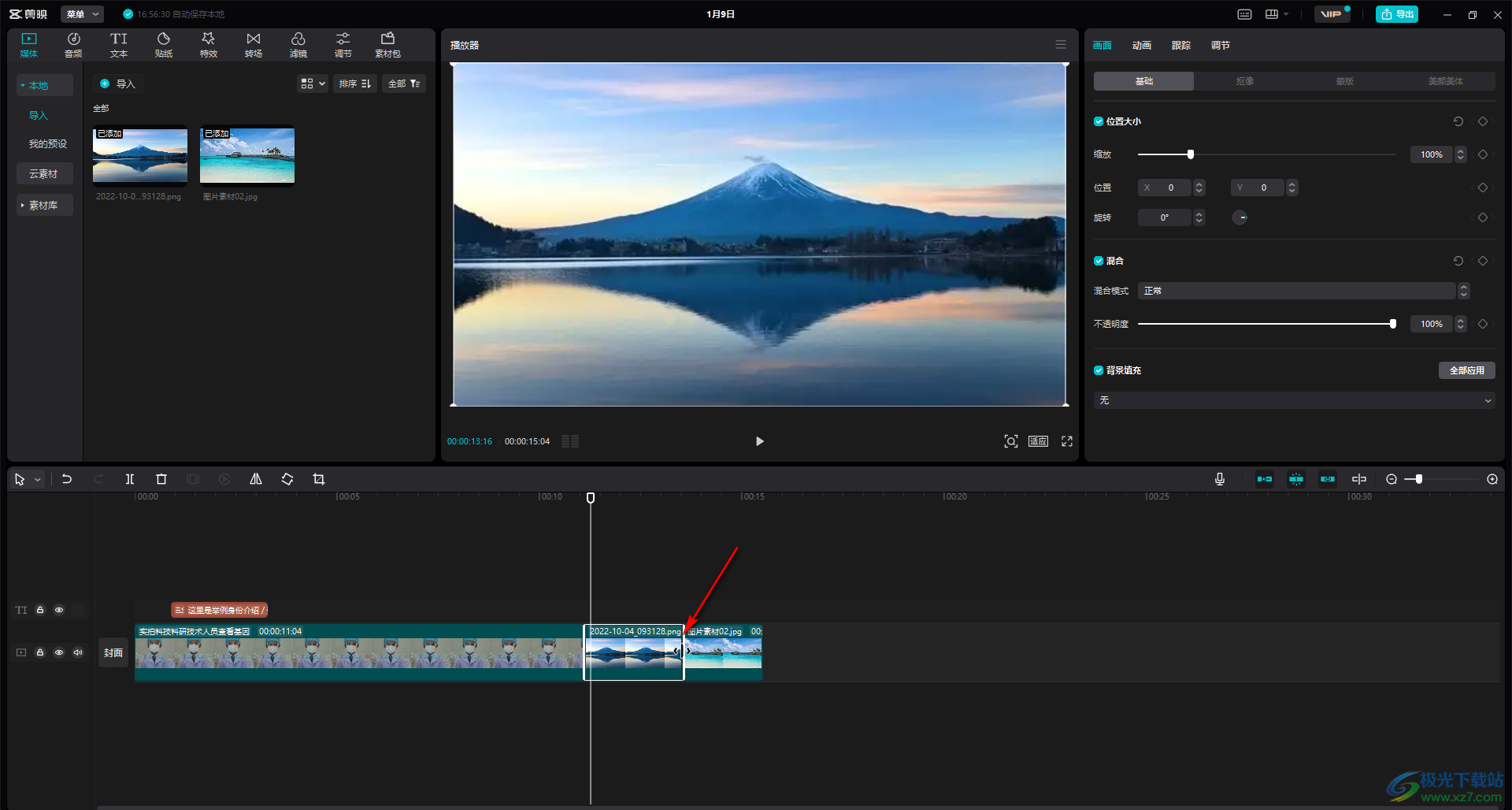Click the 封面 cover button on timeline

click(x=113, y=652)
